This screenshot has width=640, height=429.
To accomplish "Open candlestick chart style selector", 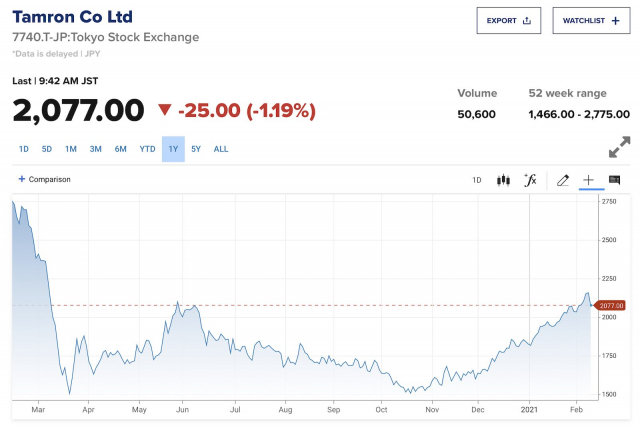I will coord(503,180).
